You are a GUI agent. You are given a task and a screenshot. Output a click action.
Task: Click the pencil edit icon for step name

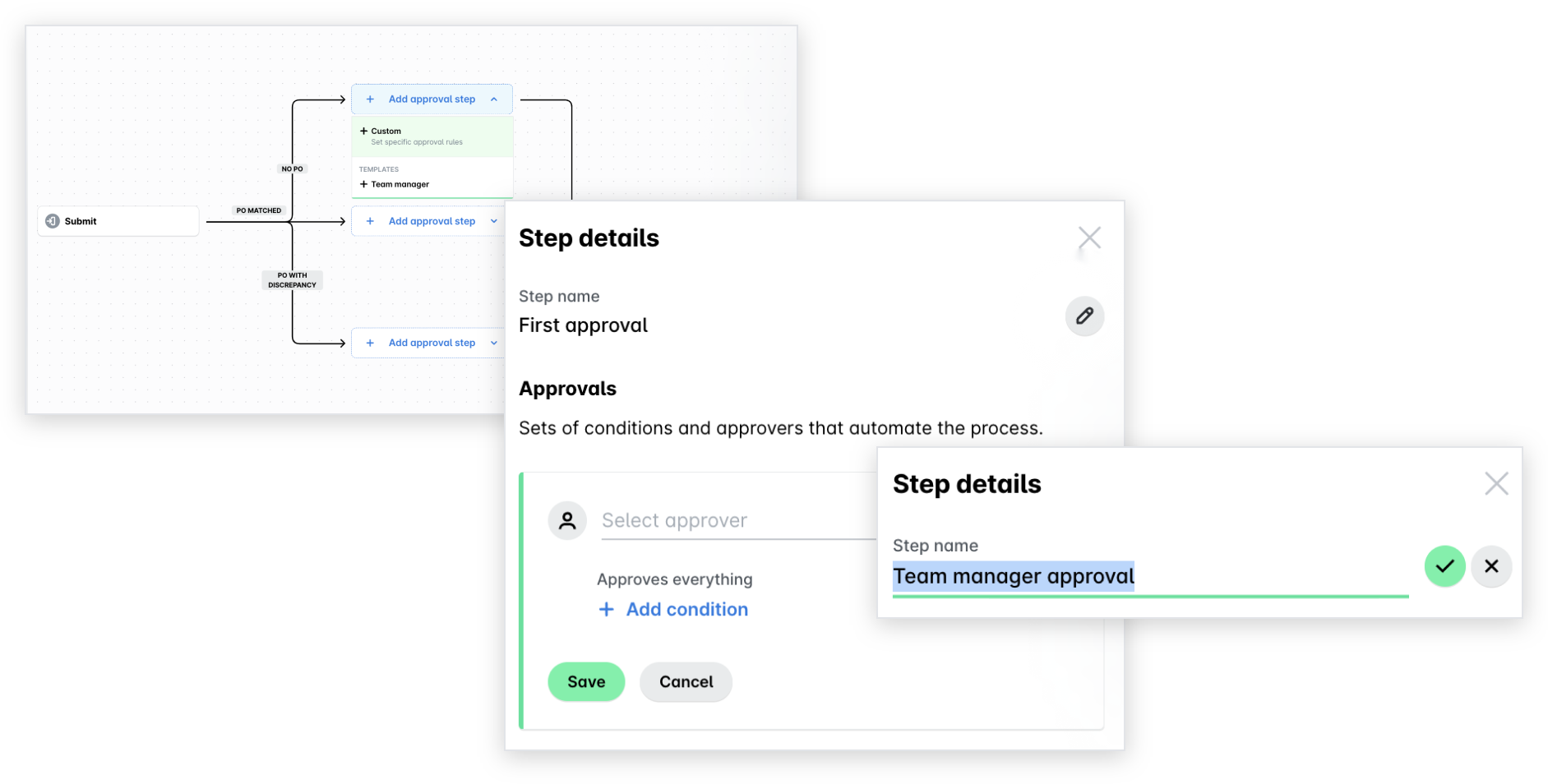1084,316
